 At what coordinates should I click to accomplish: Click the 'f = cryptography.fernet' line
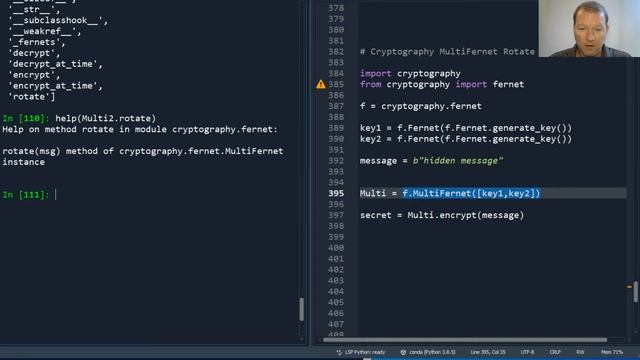[420, 106]
